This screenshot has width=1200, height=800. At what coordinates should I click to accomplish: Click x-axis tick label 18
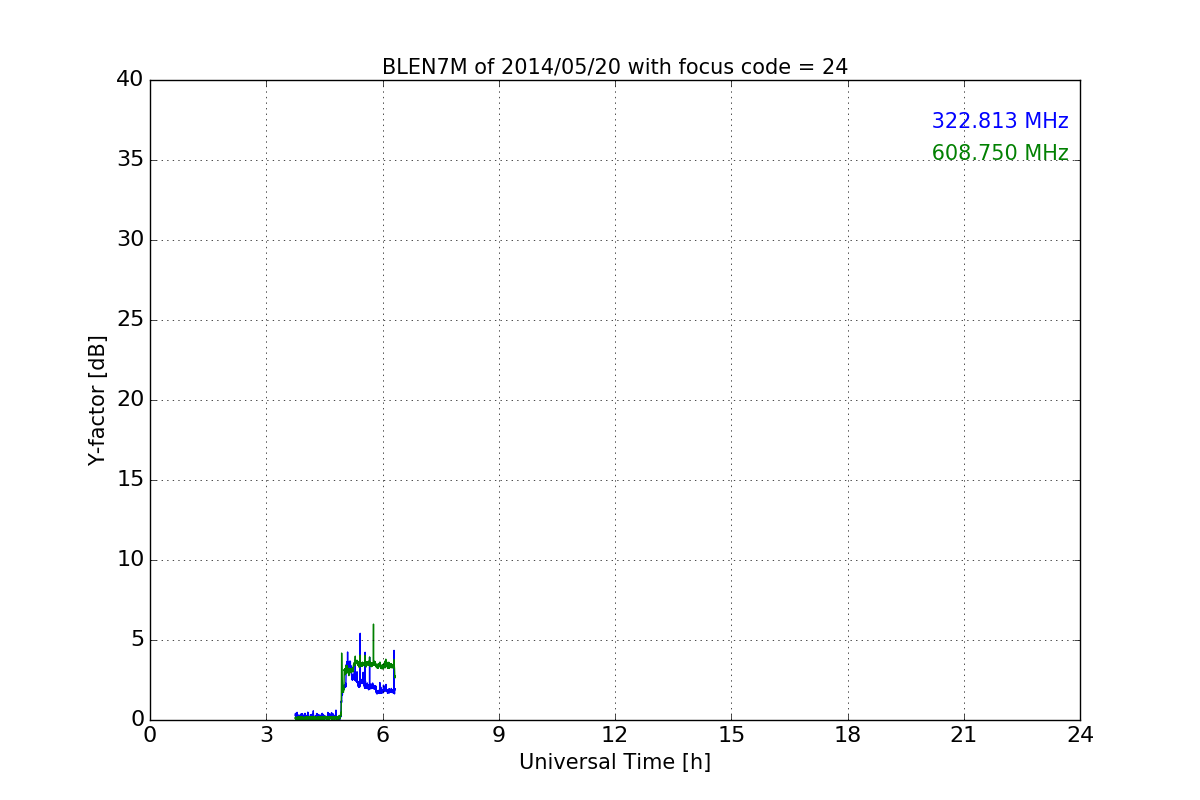point(848,735)
